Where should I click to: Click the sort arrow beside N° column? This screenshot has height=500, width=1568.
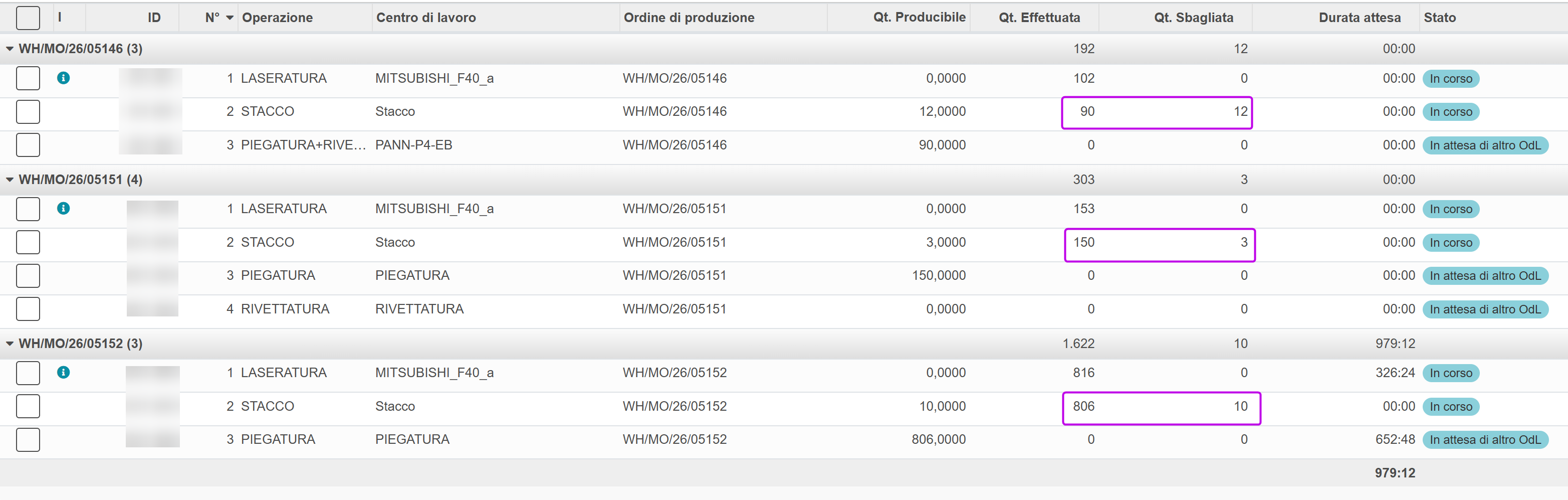click(x=230, y=18)
